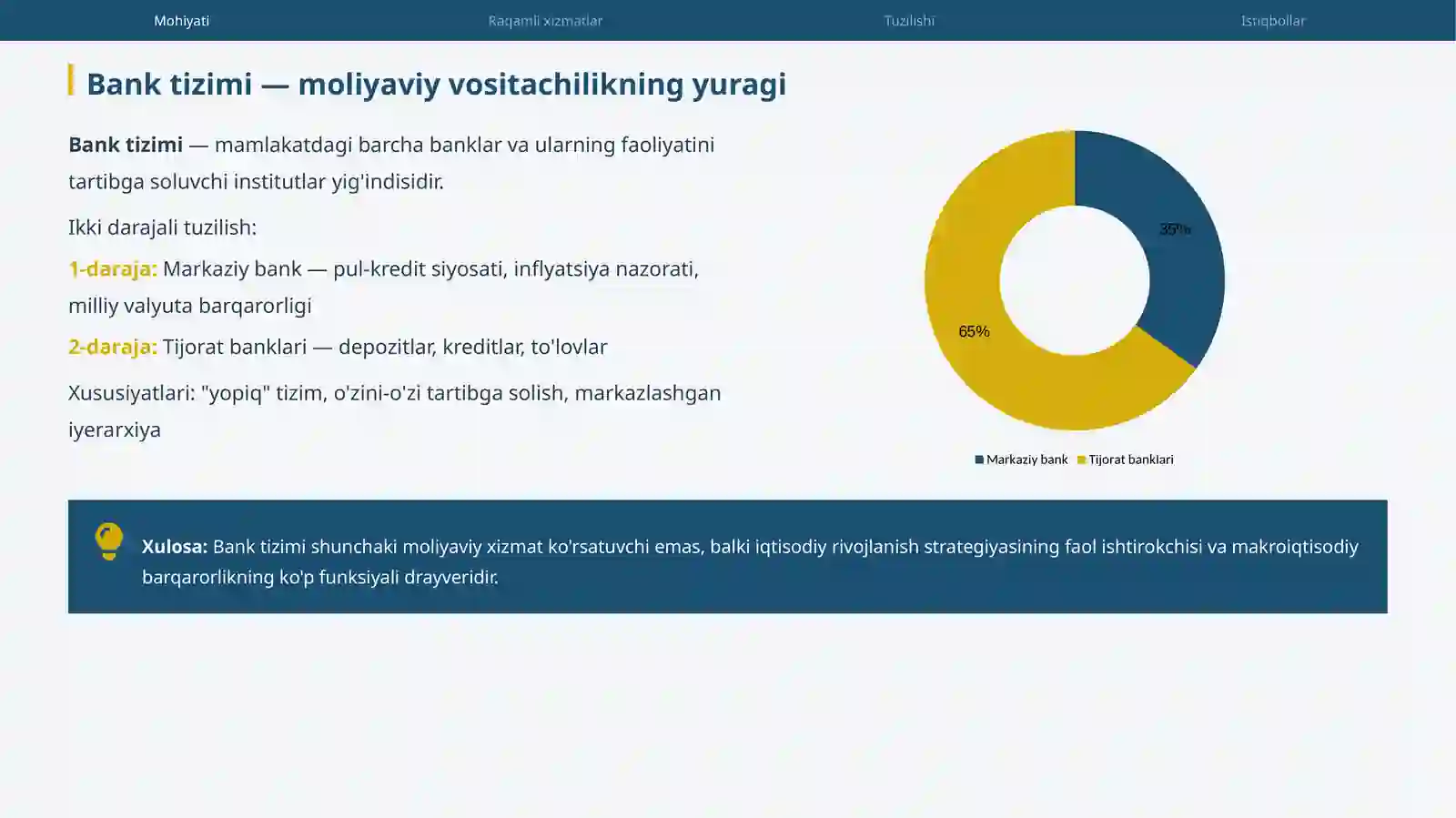Click the Xususiyatlari paragraph
Screen dimensions: 1456x818
pyautogui.click(x=395, y=411)
